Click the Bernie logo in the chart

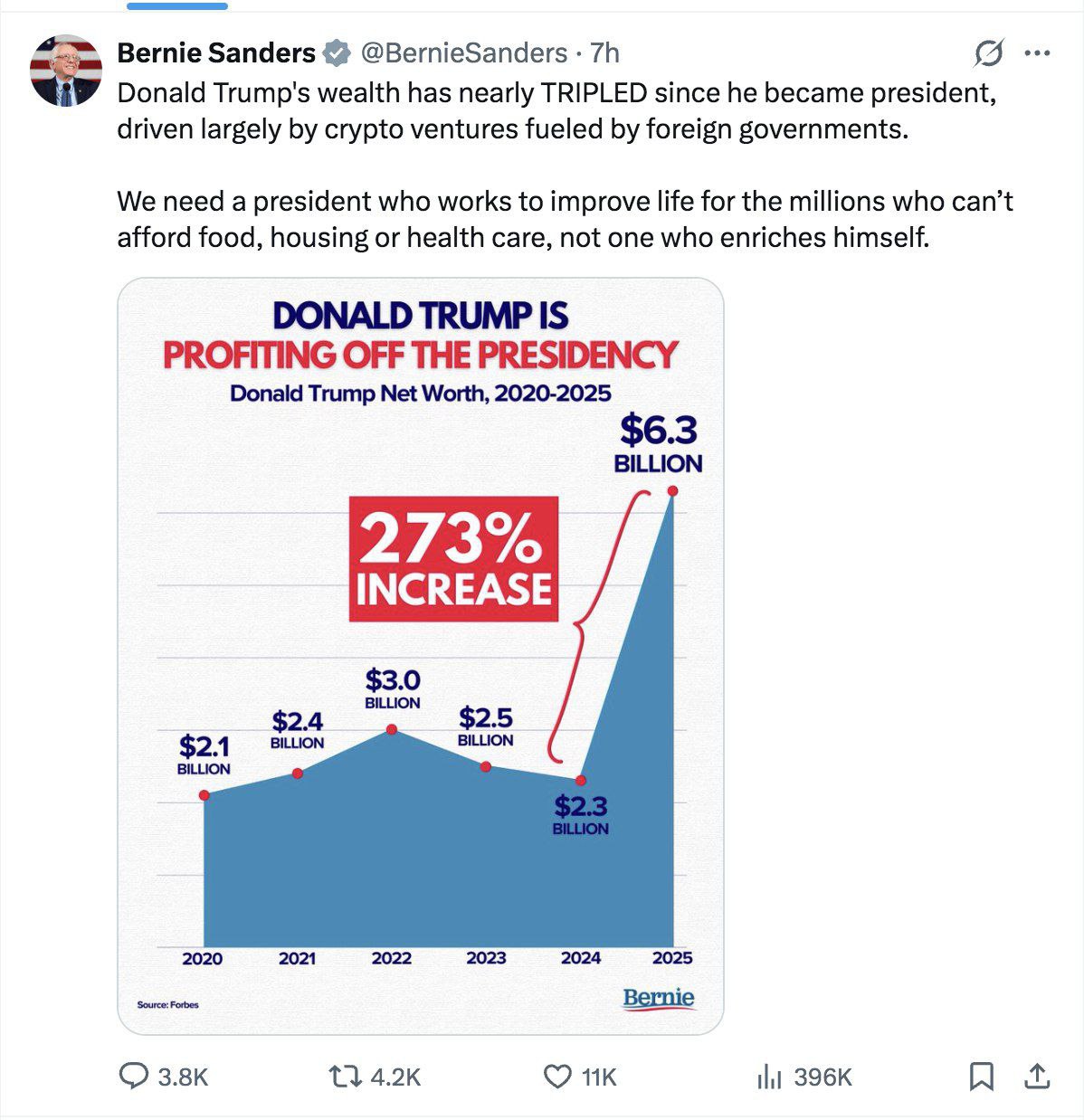pyautogui.click(x=659, y=998)
